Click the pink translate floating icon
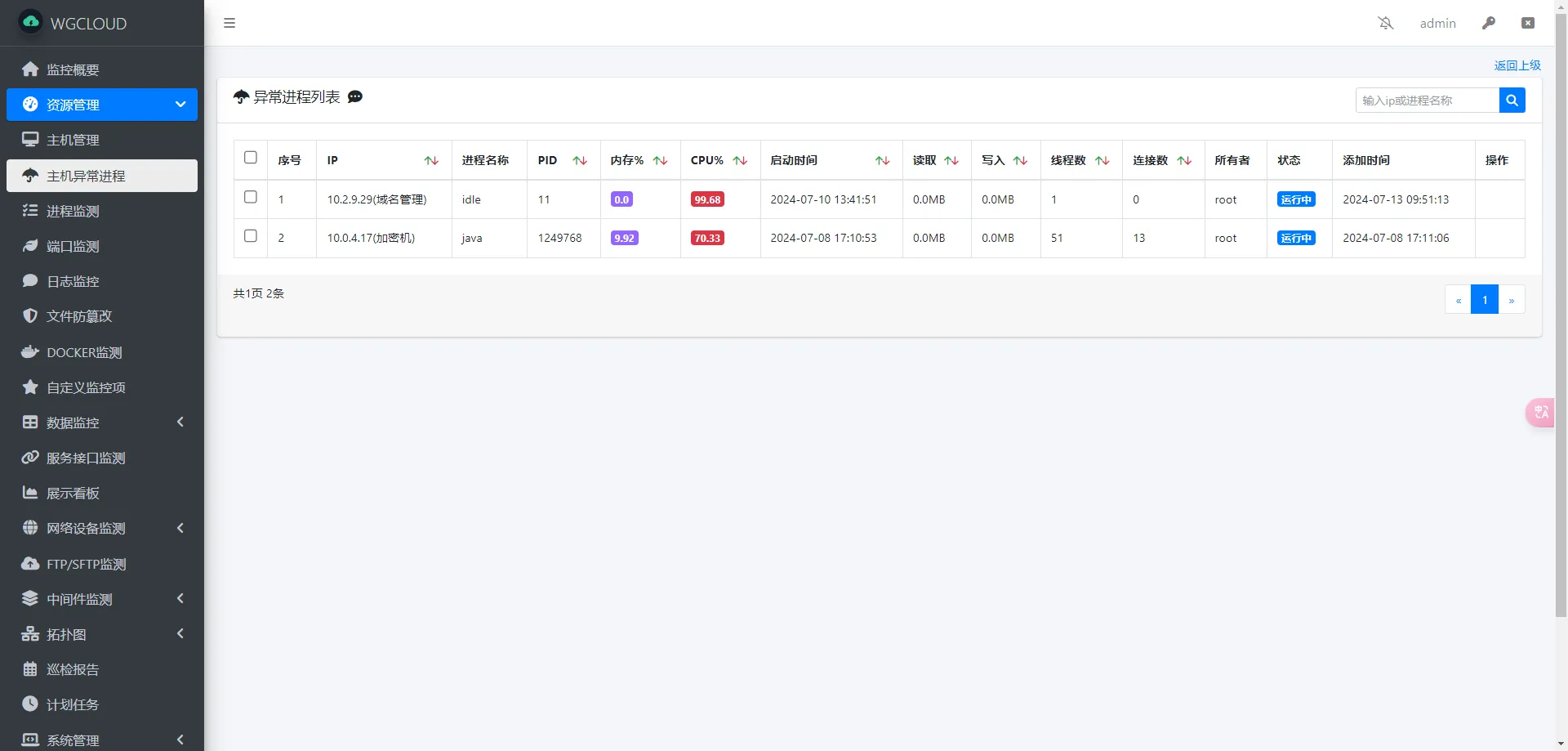Image resolution: width=1568 pixels, height=751 pixels. click(x=1540, y=412)
